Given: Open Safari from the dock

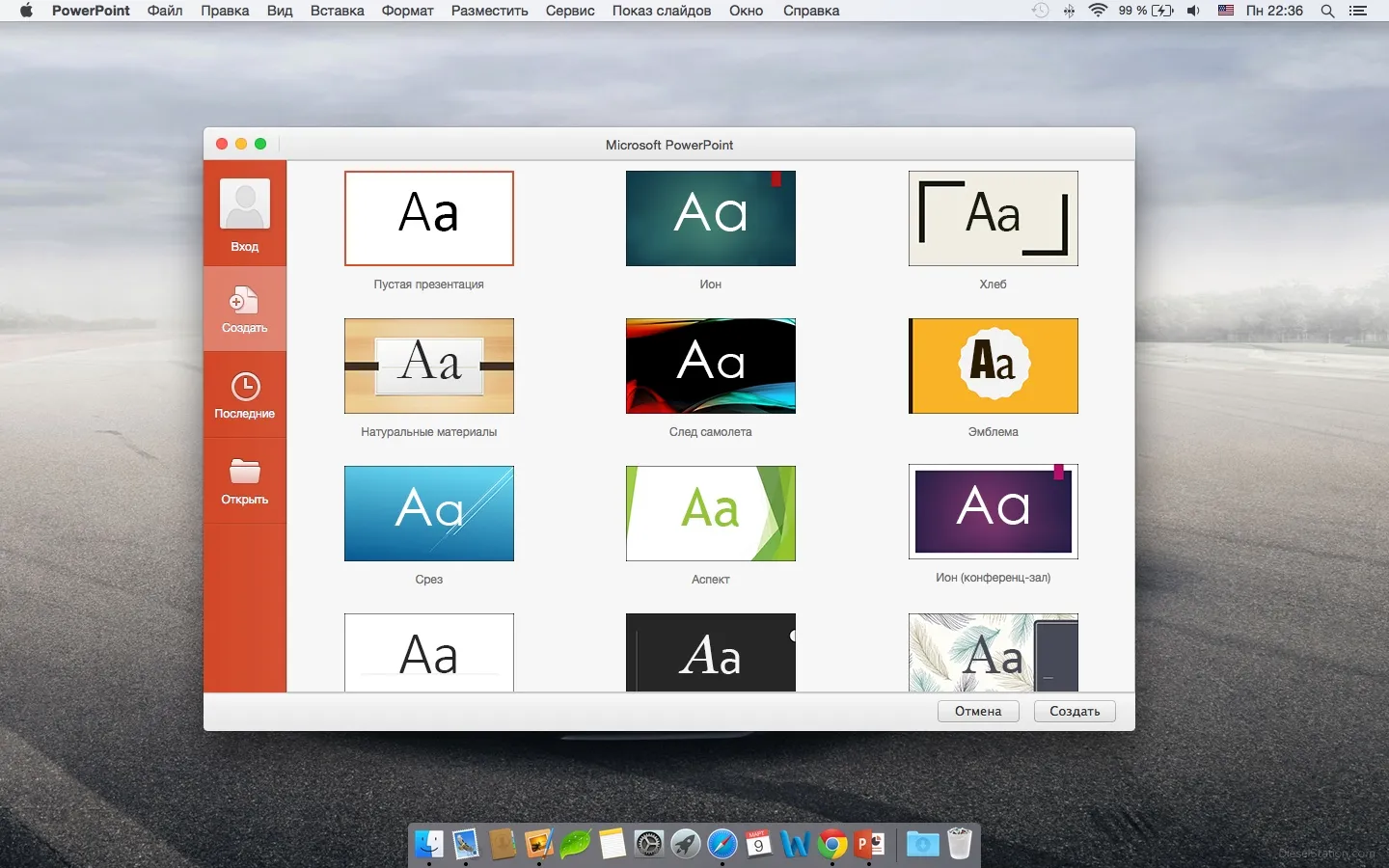Looking at the screenshot, I should (722, 845).
